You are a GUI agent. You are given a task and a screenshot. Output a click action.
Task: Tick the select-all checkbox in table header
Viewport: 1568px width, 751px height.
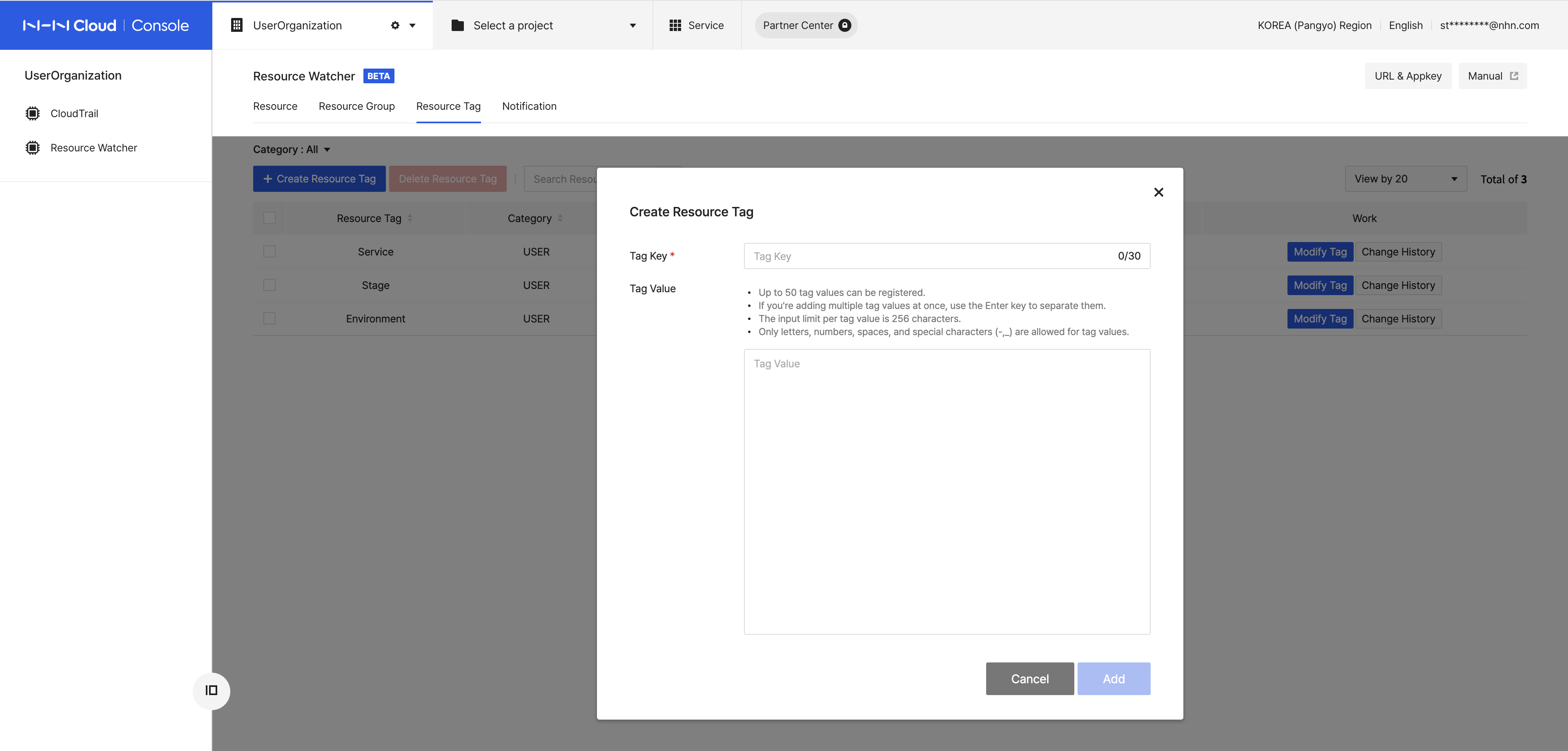coord(269,218)
